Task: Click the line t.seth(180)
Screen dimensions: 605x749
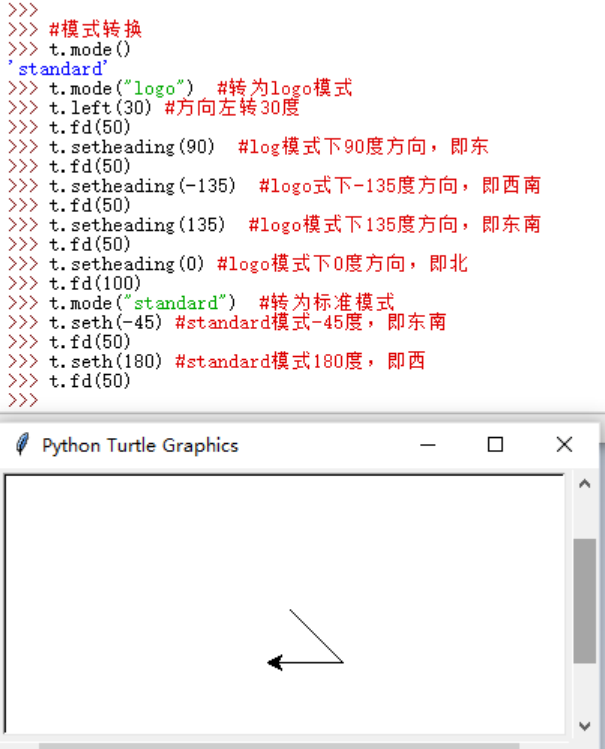Action: coord(106,362)
